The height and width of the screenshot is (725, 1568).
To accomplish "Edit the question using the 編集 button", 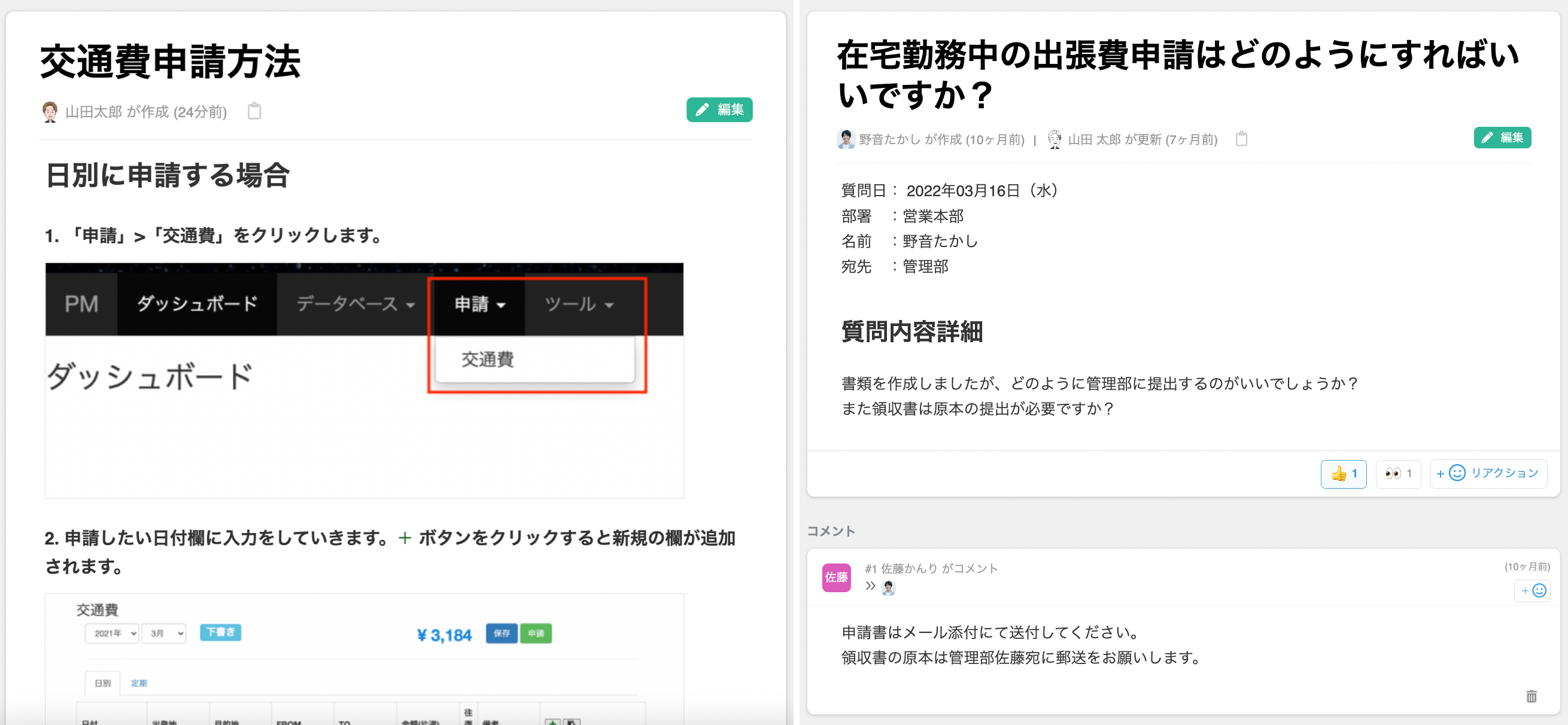I will click(1502, 138).
